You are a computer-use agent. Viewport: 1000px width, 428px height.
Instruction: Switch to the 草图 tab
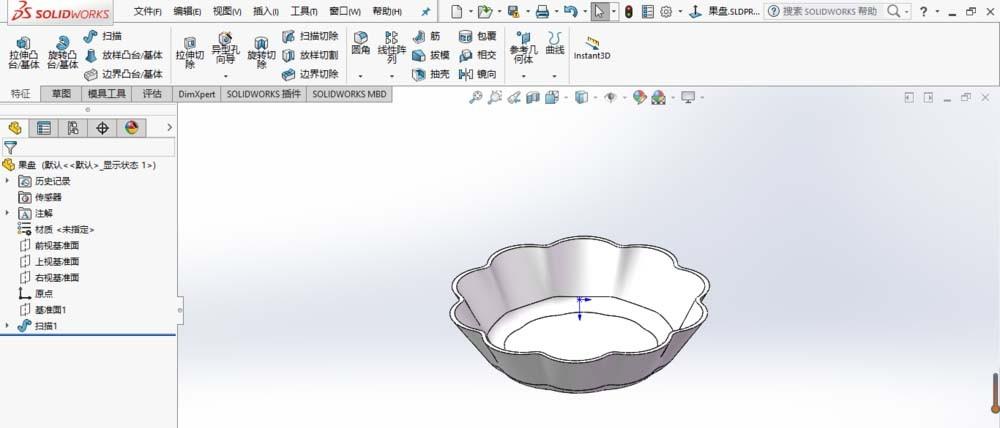click(61, 94)
